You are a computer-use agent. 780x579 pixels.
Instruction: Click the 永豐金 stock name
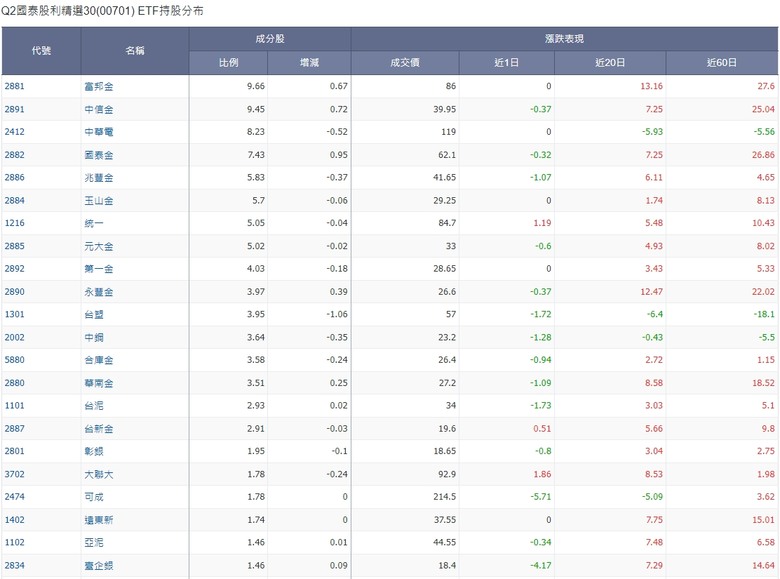(98, 292)
